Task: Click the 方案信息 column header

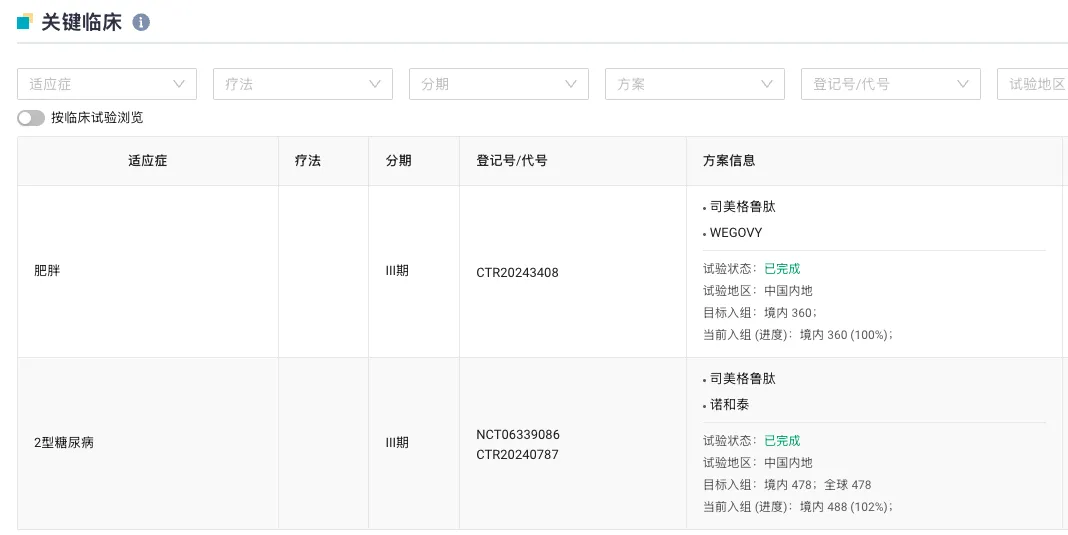Action: coord(729,161)
